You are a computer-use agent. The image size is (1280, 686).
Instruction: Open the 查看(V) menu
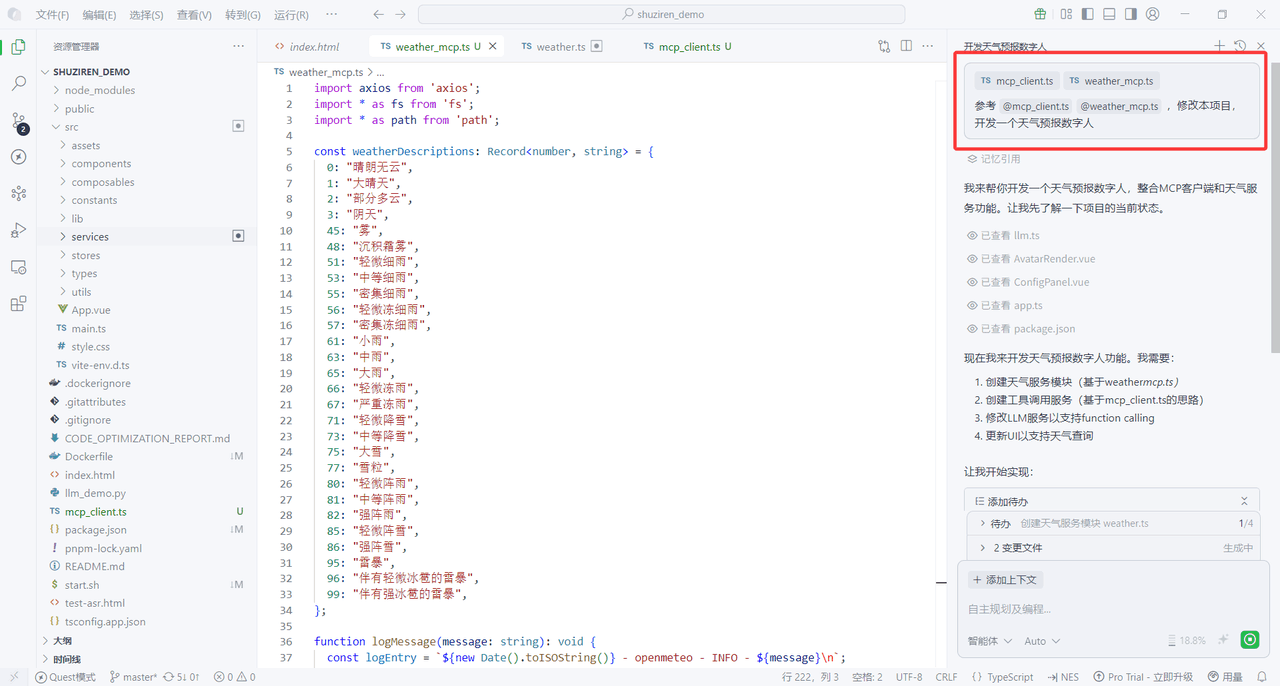(194, 15)
